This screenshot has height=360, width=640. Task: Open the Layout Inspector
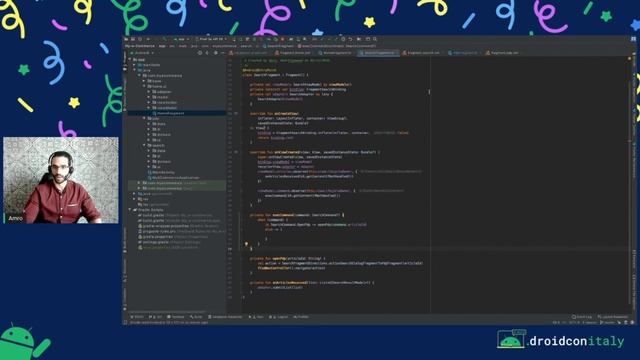pos(613,317)
